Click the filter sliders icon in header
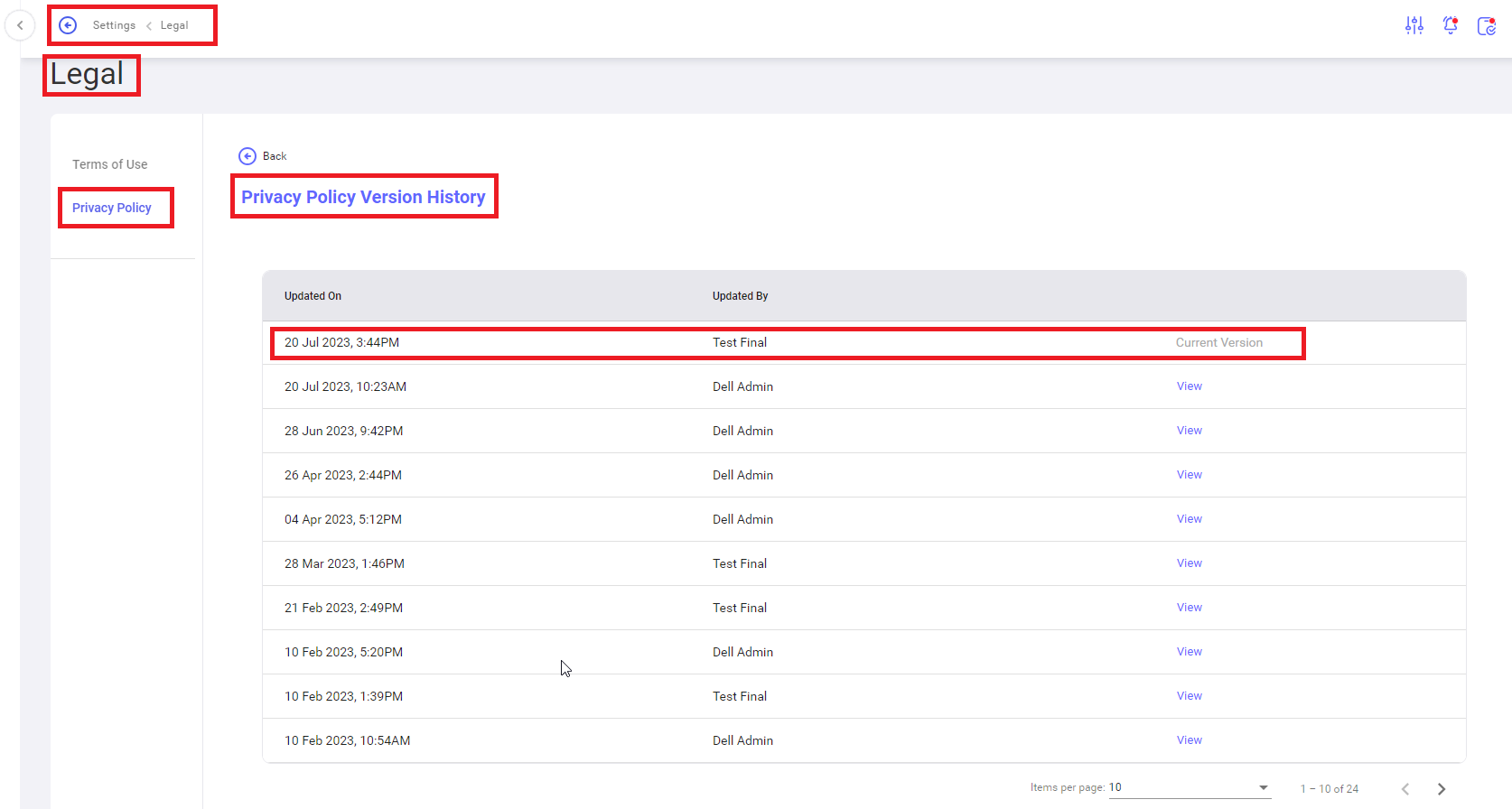The width and height of the screenshot is (1512, 809). [x=1414, y=26]
